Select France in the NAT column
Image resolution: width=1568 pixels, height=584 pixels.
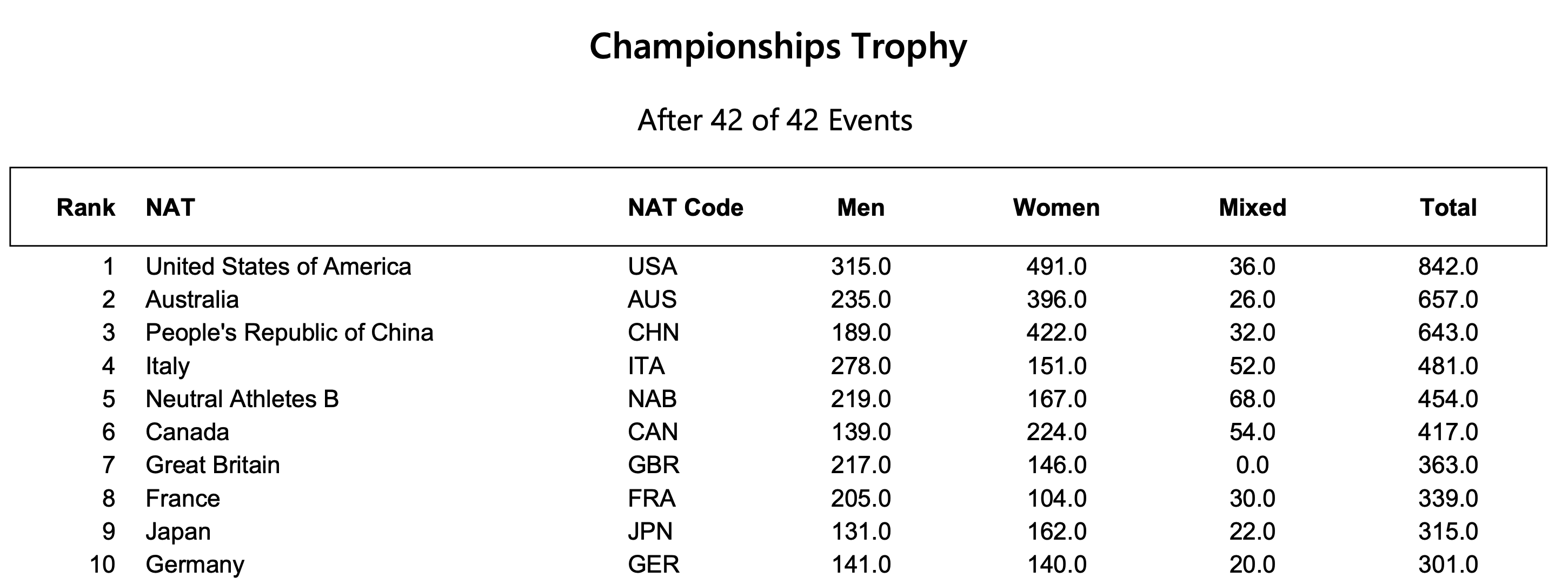click(x=183, y=499)
